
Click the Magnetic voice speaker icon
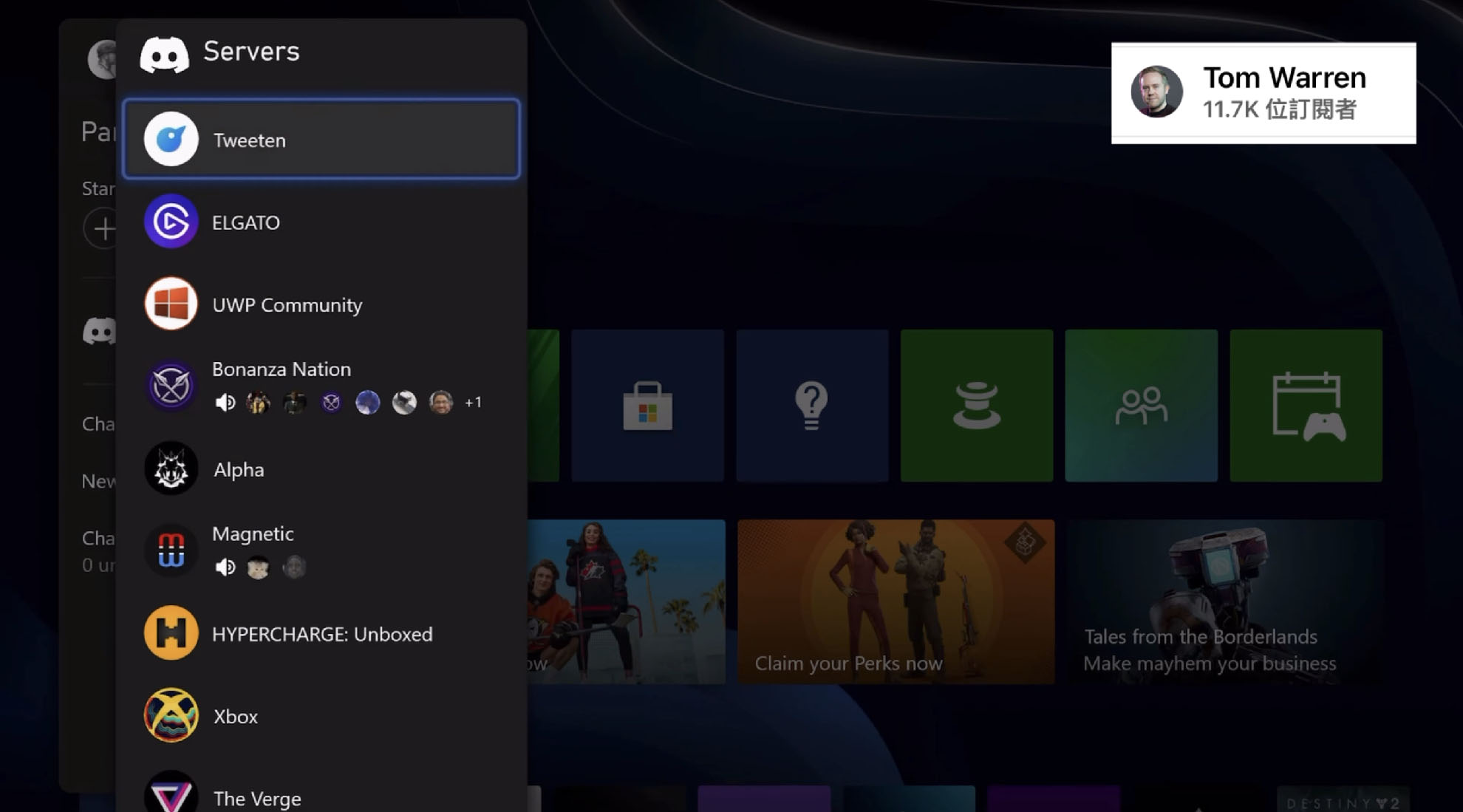tap(225, 567)
